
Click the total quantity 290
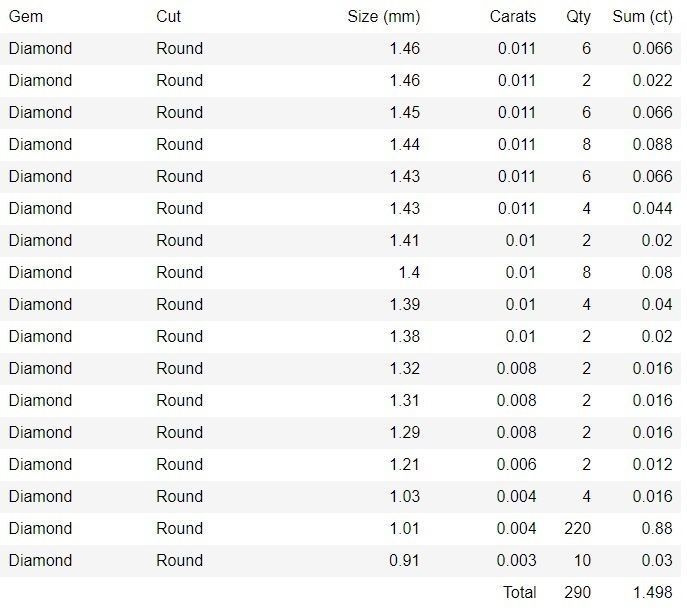[577, 592]
